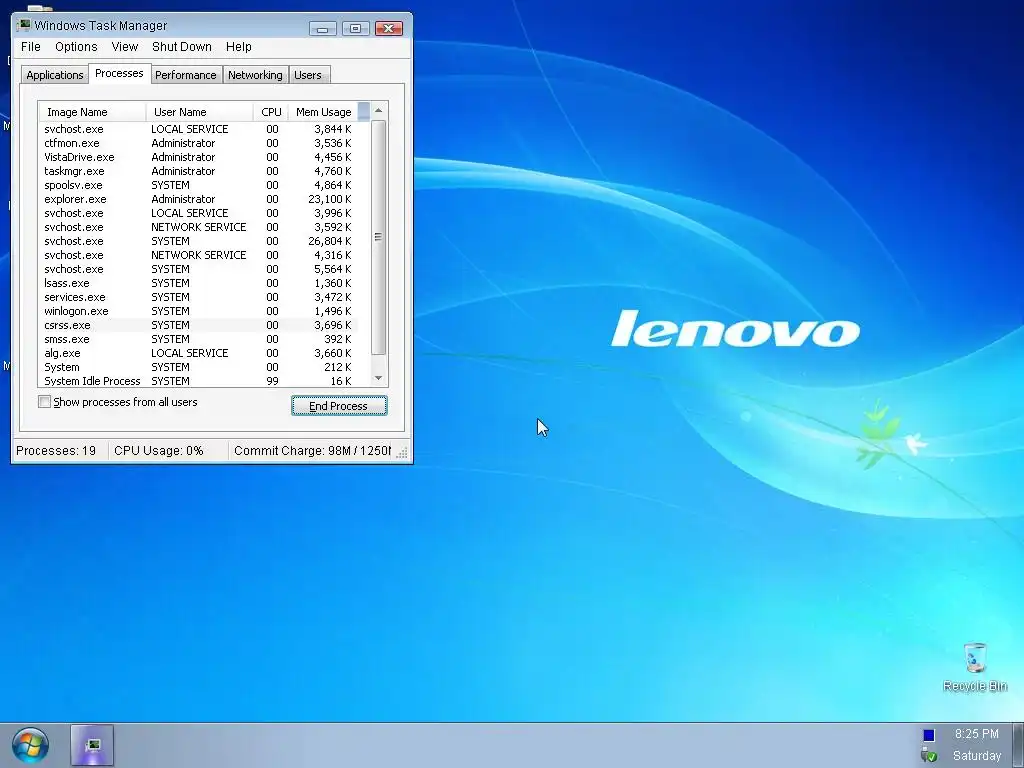Open the Options menu

pyautogui.click(x=76, y=47)
